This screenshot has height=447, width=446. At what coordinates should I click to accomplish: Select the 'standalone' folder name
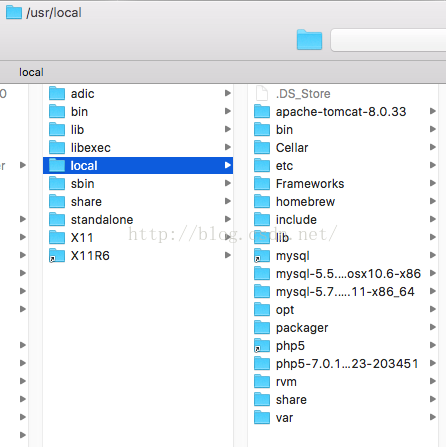102,220
